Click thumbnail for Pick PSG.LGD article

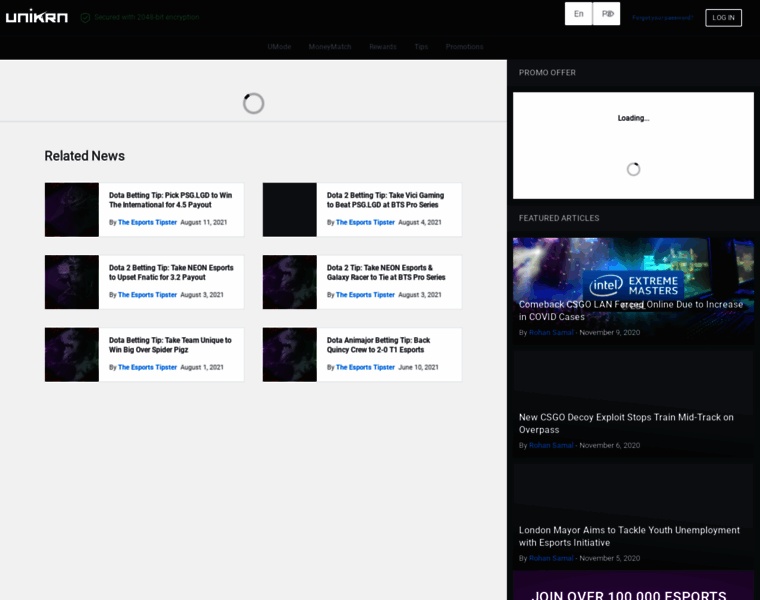pos(72,209)
